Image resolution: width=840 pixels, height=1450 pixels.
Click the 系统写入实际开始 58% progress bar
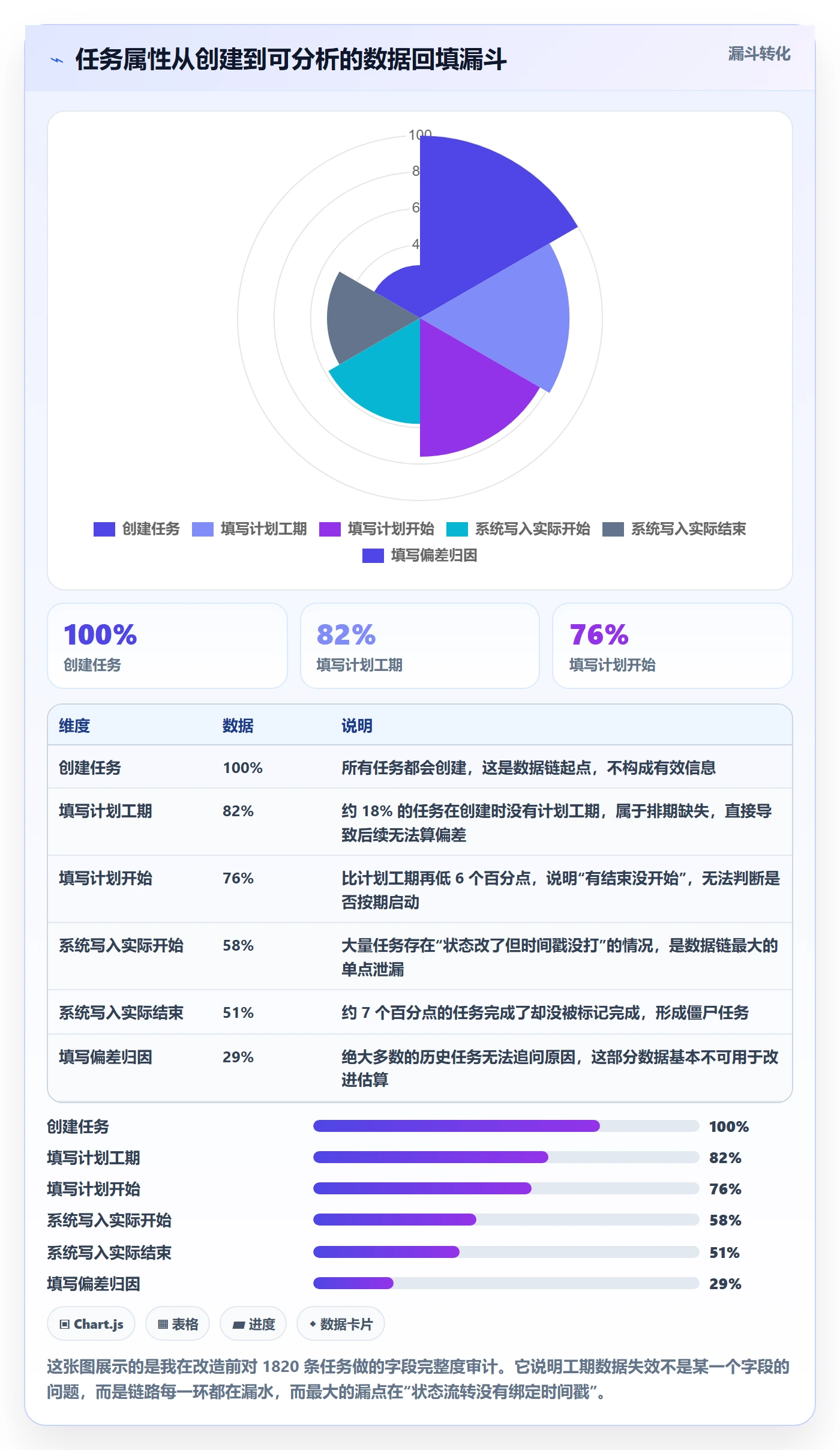506,1220
